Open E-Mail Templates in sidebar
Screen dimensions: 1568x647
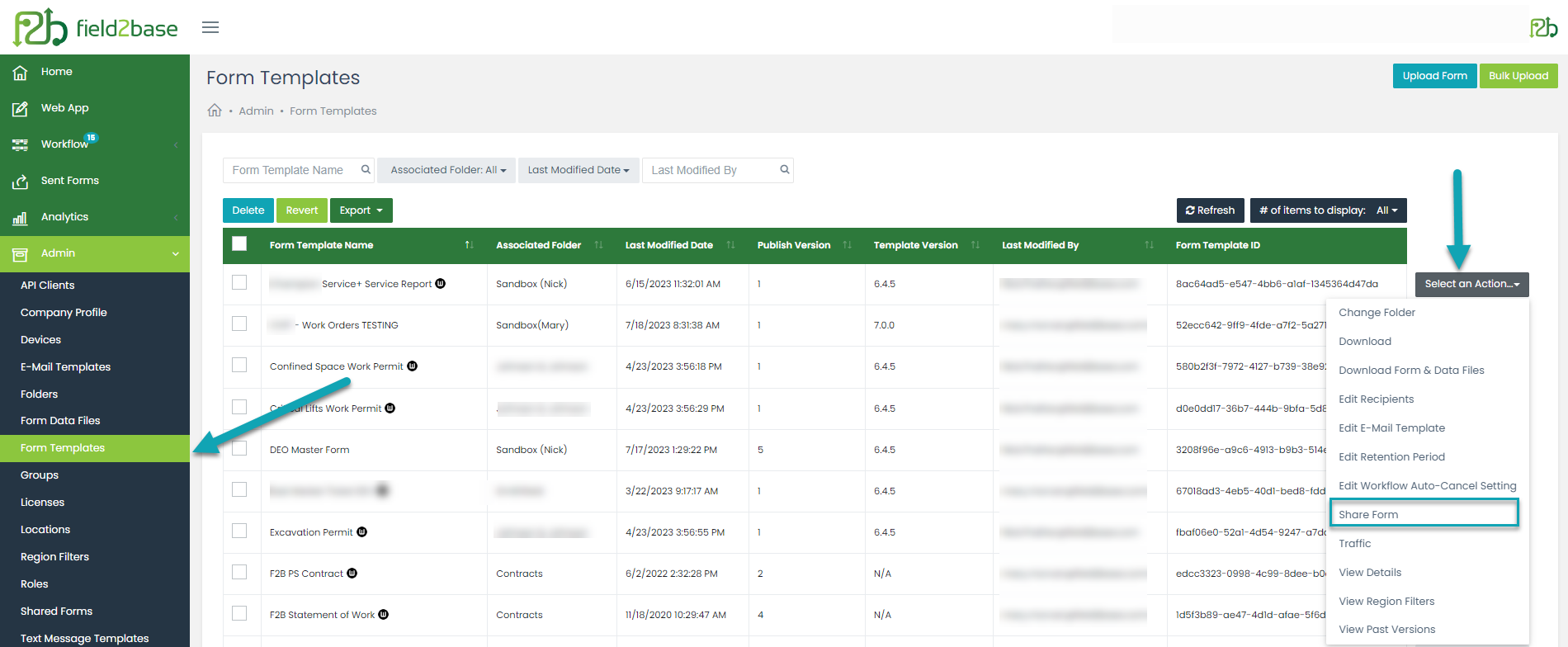click(x=65, y=367)
